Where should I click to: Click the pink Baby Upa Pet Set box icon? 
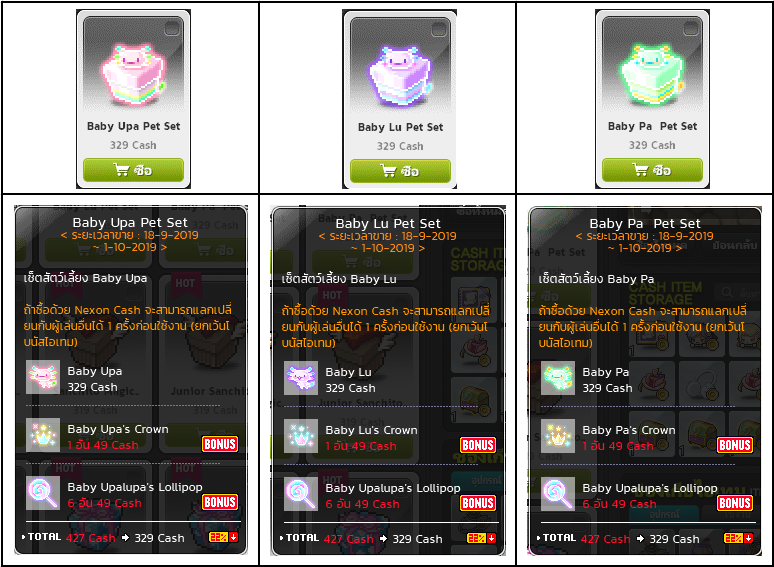[x=133, y=75]
